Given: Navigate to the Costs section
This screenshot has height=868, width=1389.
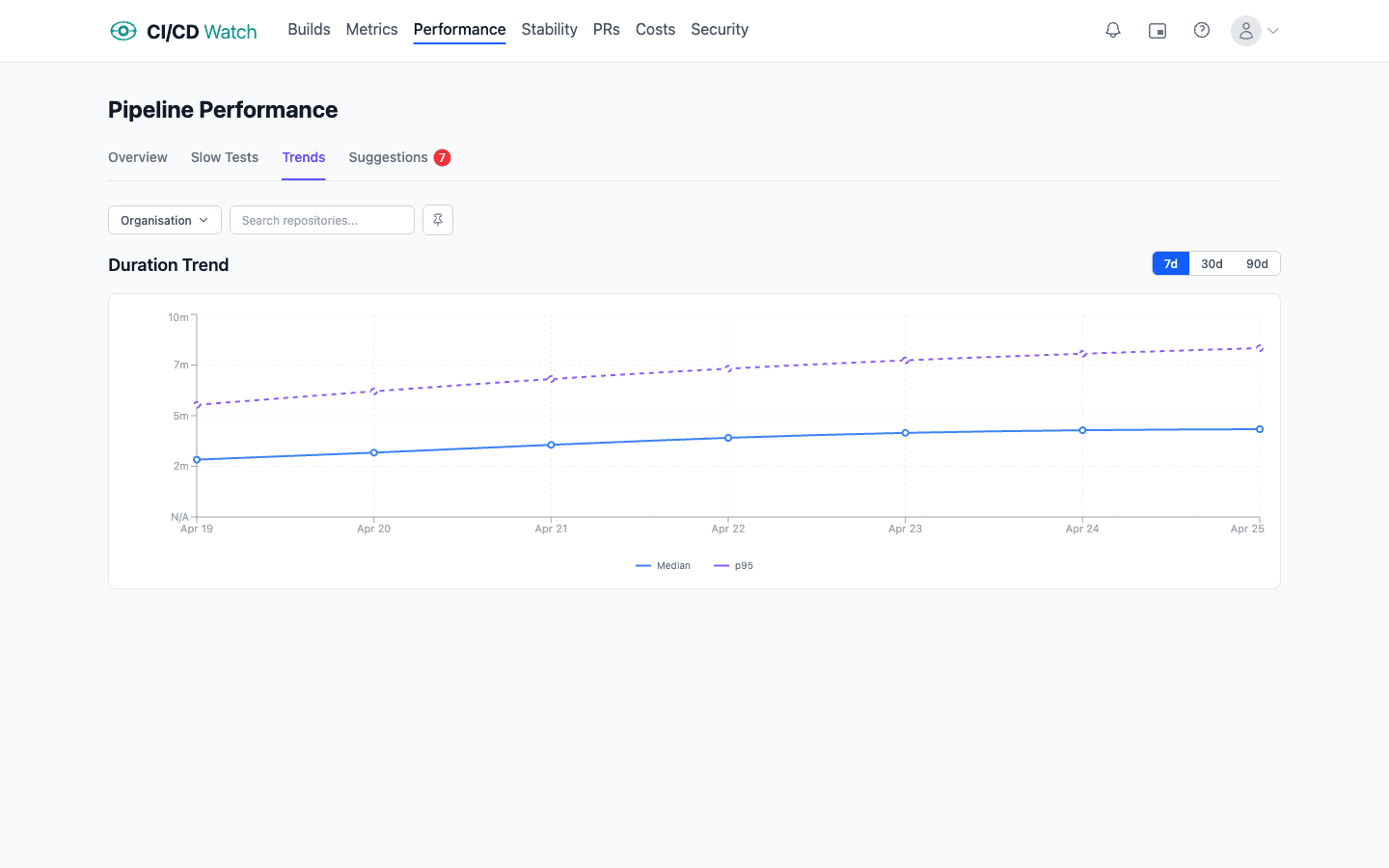Looking at the screenshot, I should pos(655,29).
